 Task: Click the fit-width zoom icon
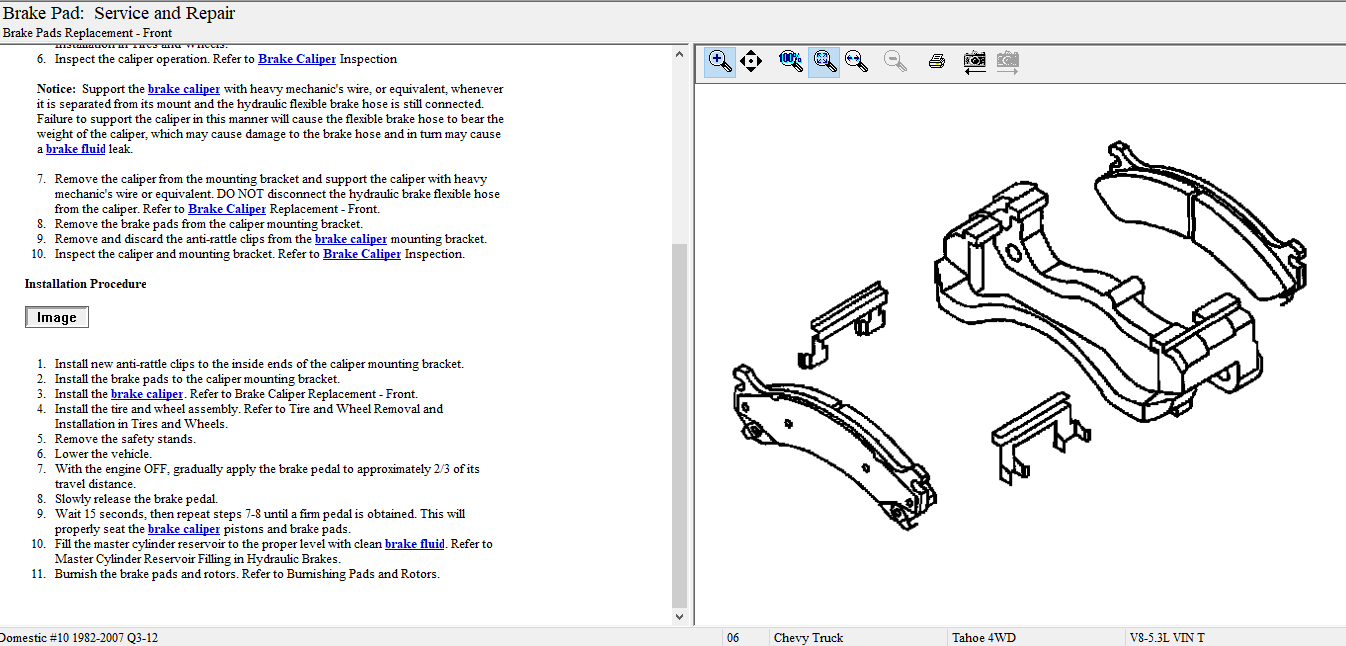(856, 61)
